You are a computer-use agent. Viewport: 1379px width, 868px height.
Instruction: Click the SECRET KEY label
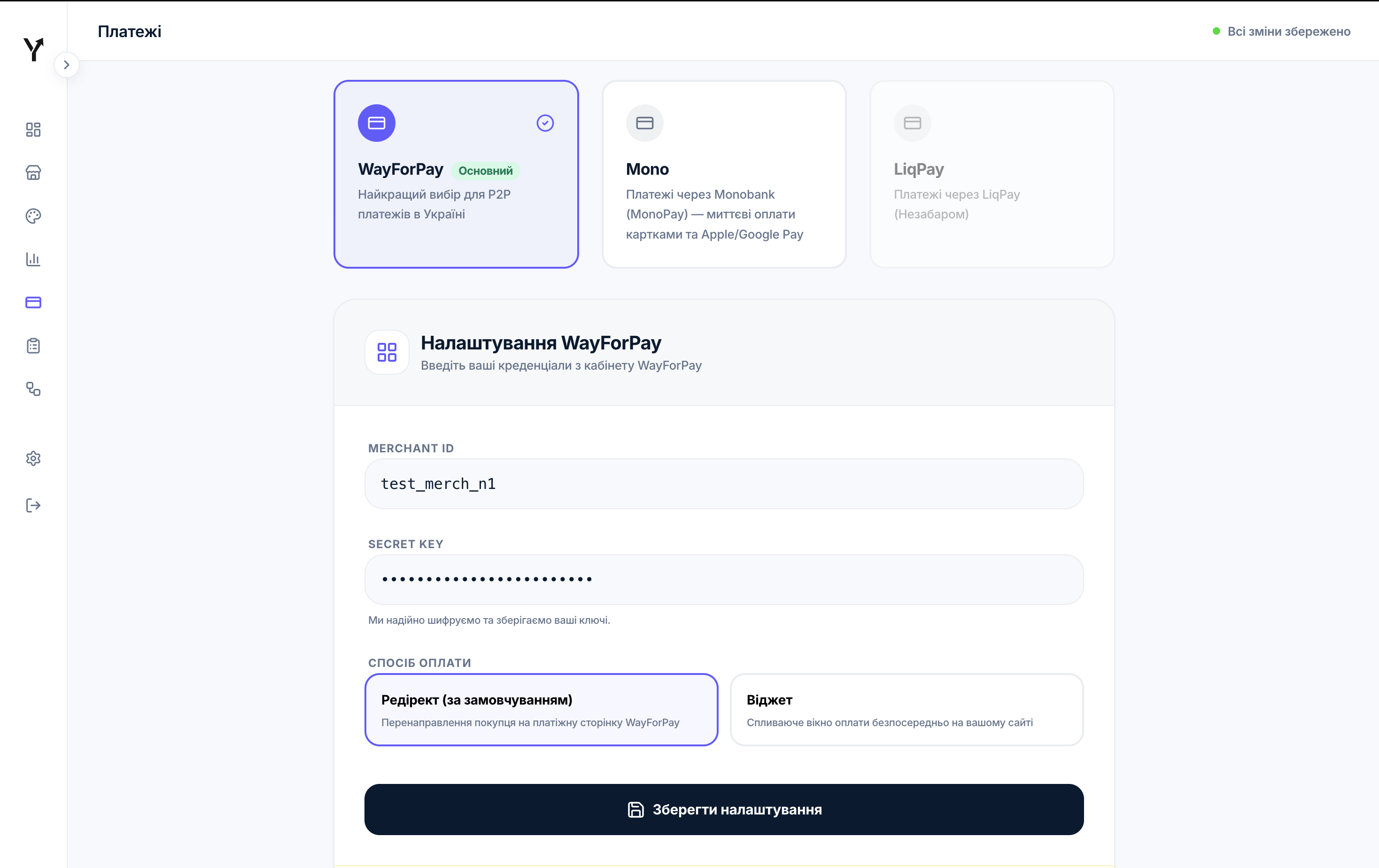405,544
